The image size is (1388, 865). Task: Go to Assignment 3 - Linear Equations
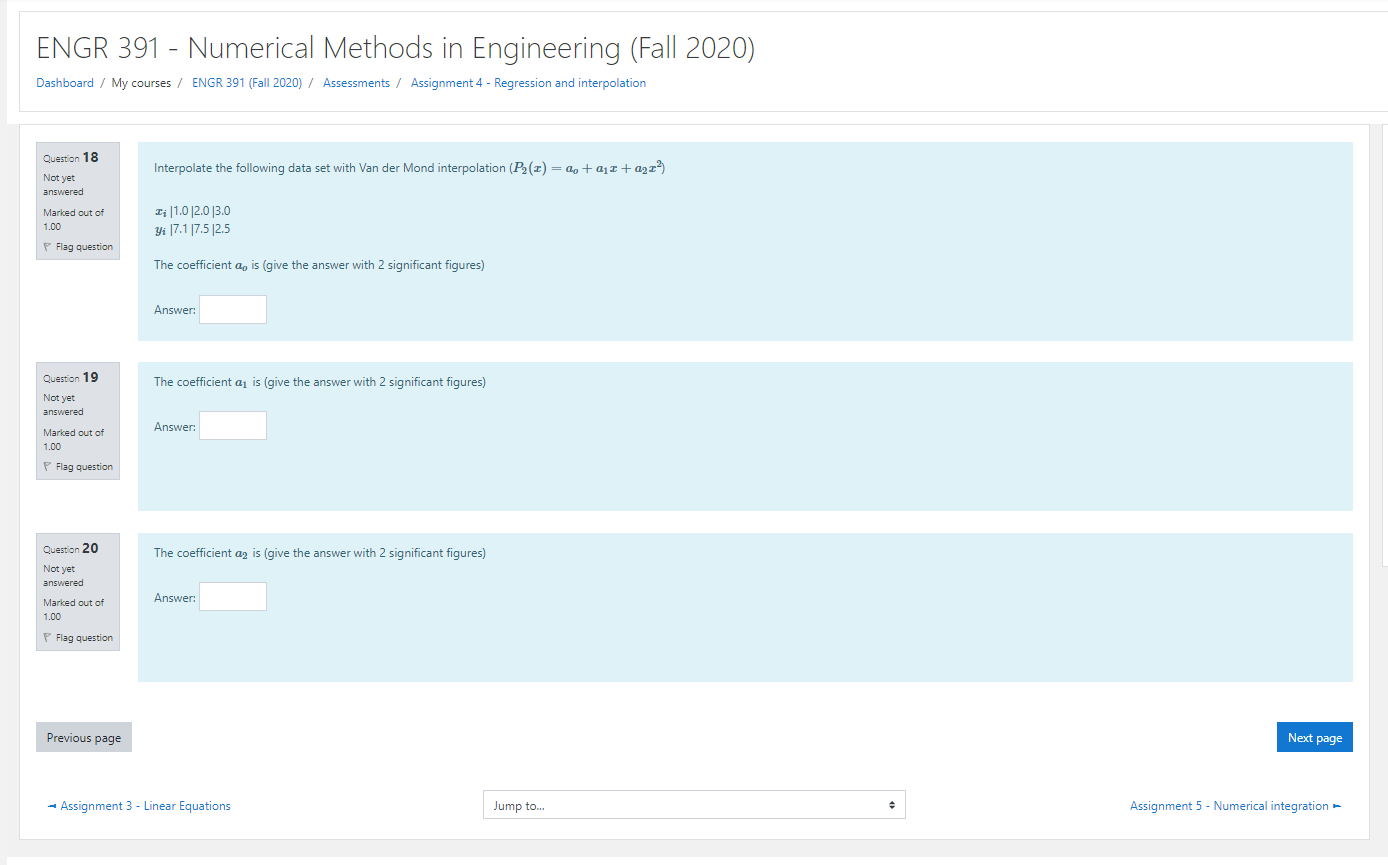(144, 805)
